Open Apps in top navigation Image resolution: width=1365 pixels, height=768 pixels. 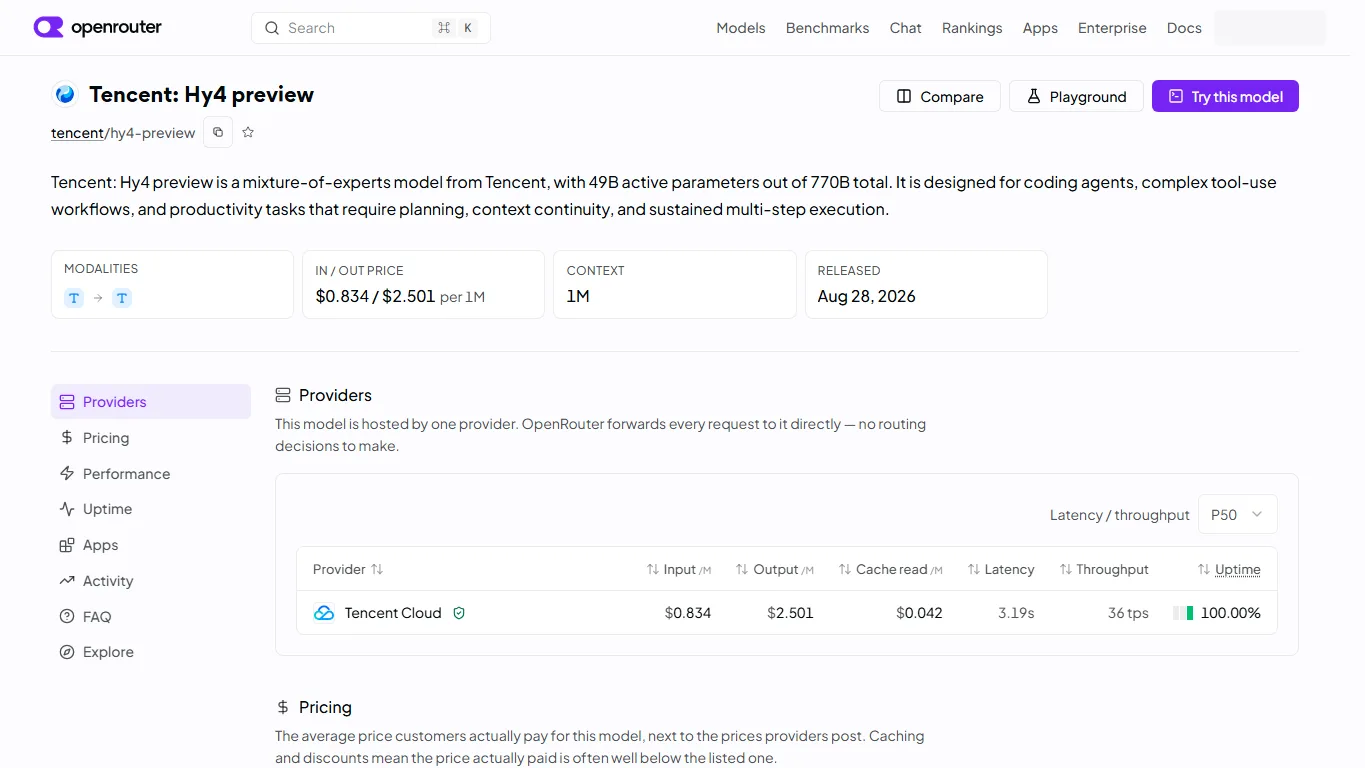[1040, 28]
